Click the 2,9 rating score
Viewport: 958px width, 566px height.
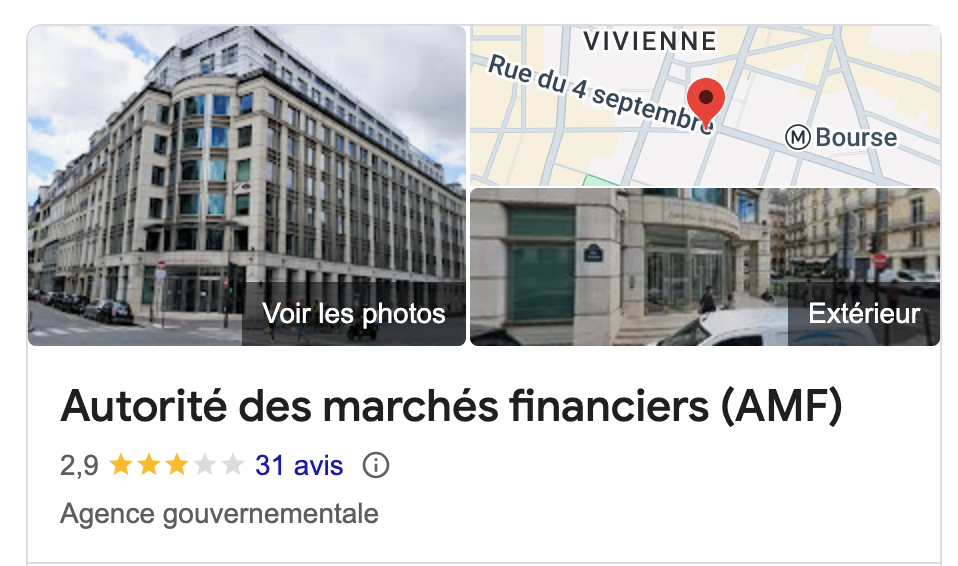[x=79, y=465]
